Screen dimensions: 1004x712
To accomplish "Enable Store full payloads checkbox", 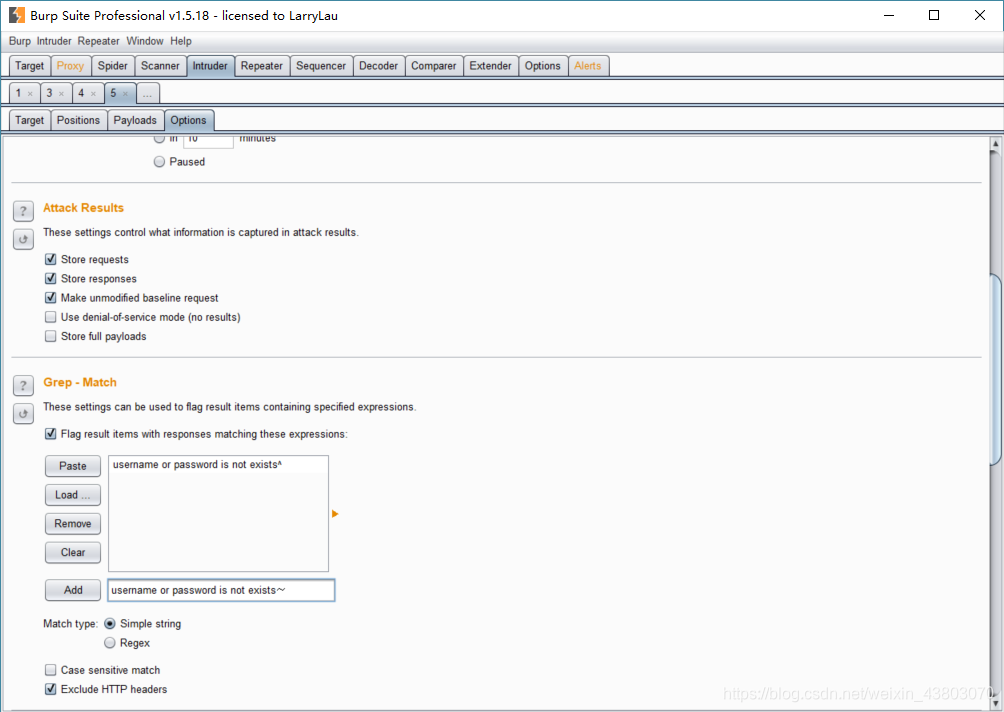I will [51, 336].
